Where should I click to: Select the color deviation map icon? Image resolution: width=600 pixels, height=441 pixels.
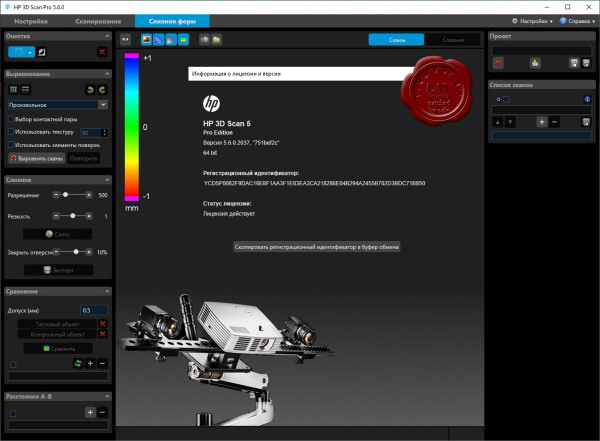click(184, 39)
